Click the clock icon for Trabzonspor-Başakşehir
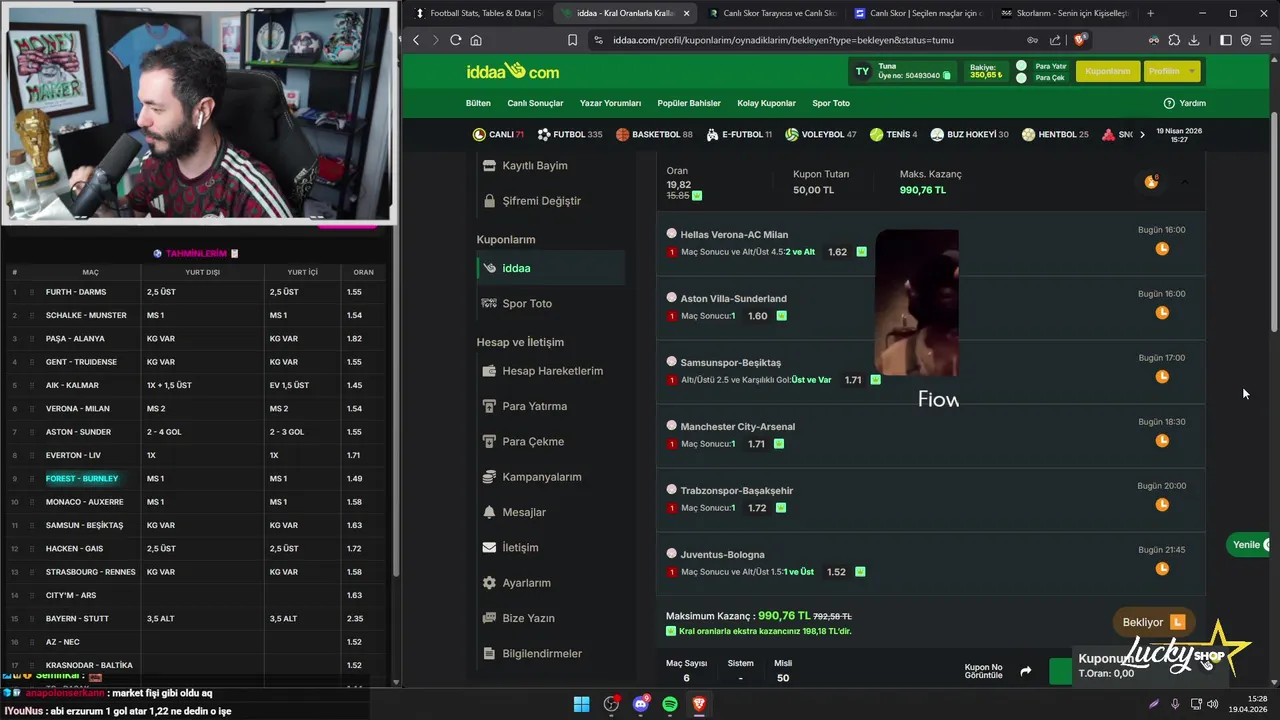1280x720 pixels. [1162, 505]
